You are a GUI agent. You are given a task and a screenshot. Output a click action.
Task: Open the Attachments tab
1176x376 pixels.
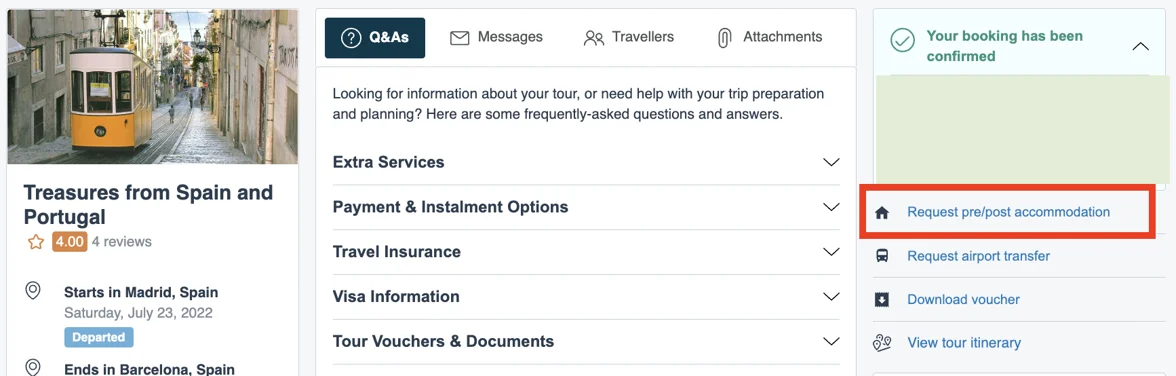pyautogui.click(x=770, y=38)
